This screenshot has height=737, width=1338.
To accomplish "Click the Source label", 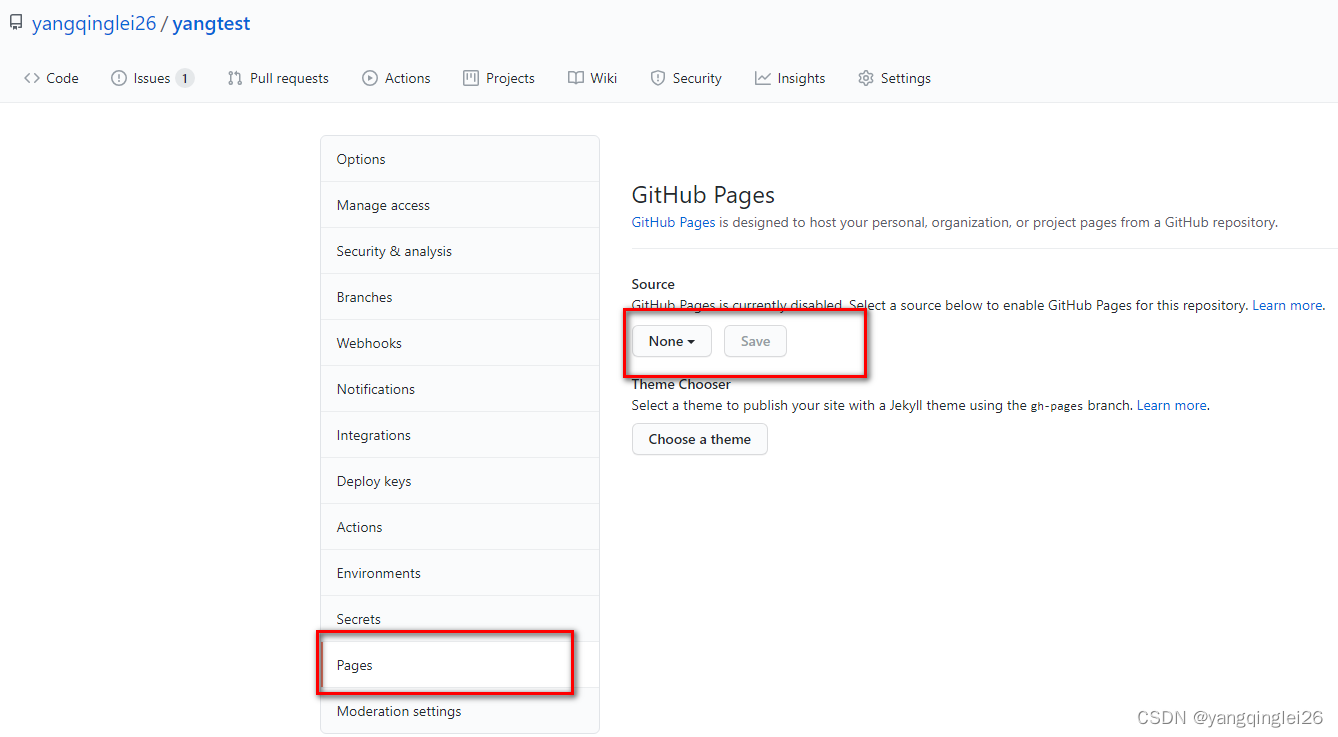I will 653,284.
